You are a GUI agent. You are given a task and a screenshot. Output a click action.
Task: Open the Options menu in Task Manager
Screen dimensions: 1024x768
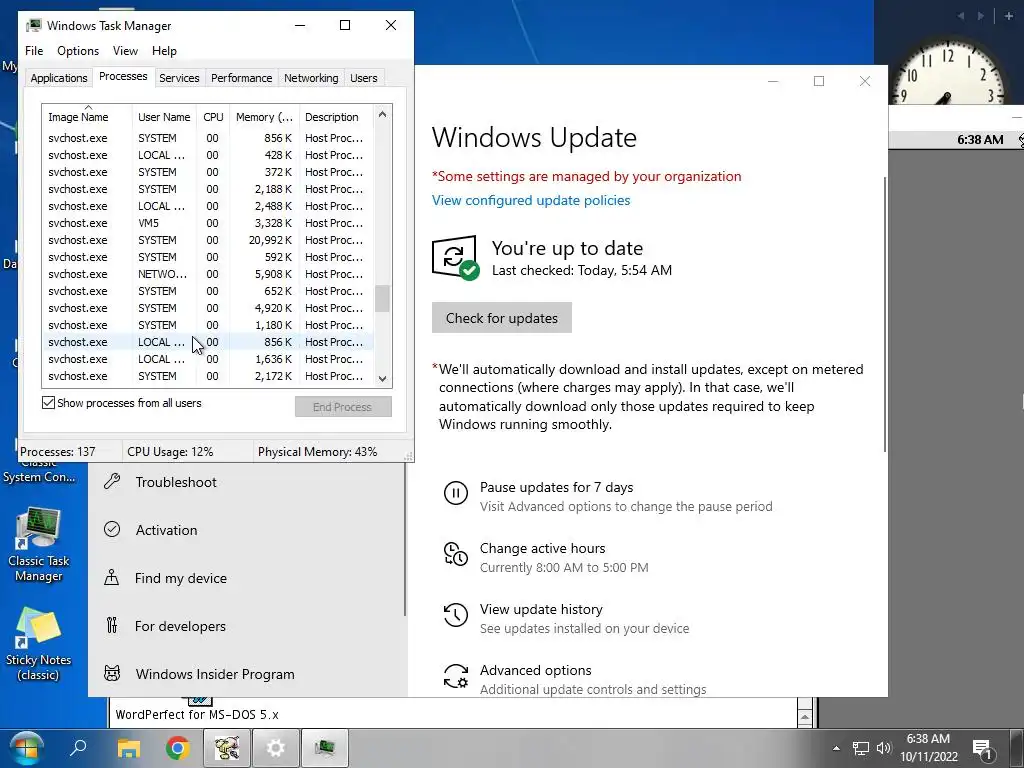click(x=78, y=51)
